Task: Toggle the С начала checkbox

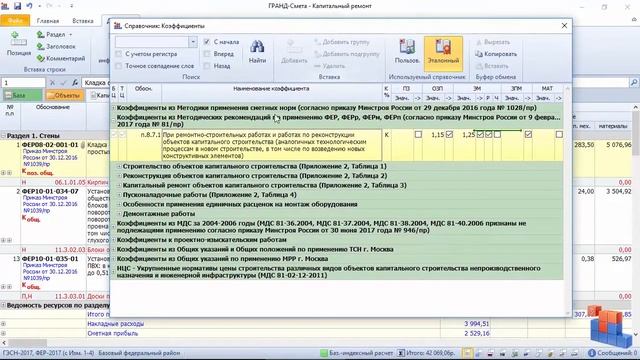Action: click(x=207, y=42)
